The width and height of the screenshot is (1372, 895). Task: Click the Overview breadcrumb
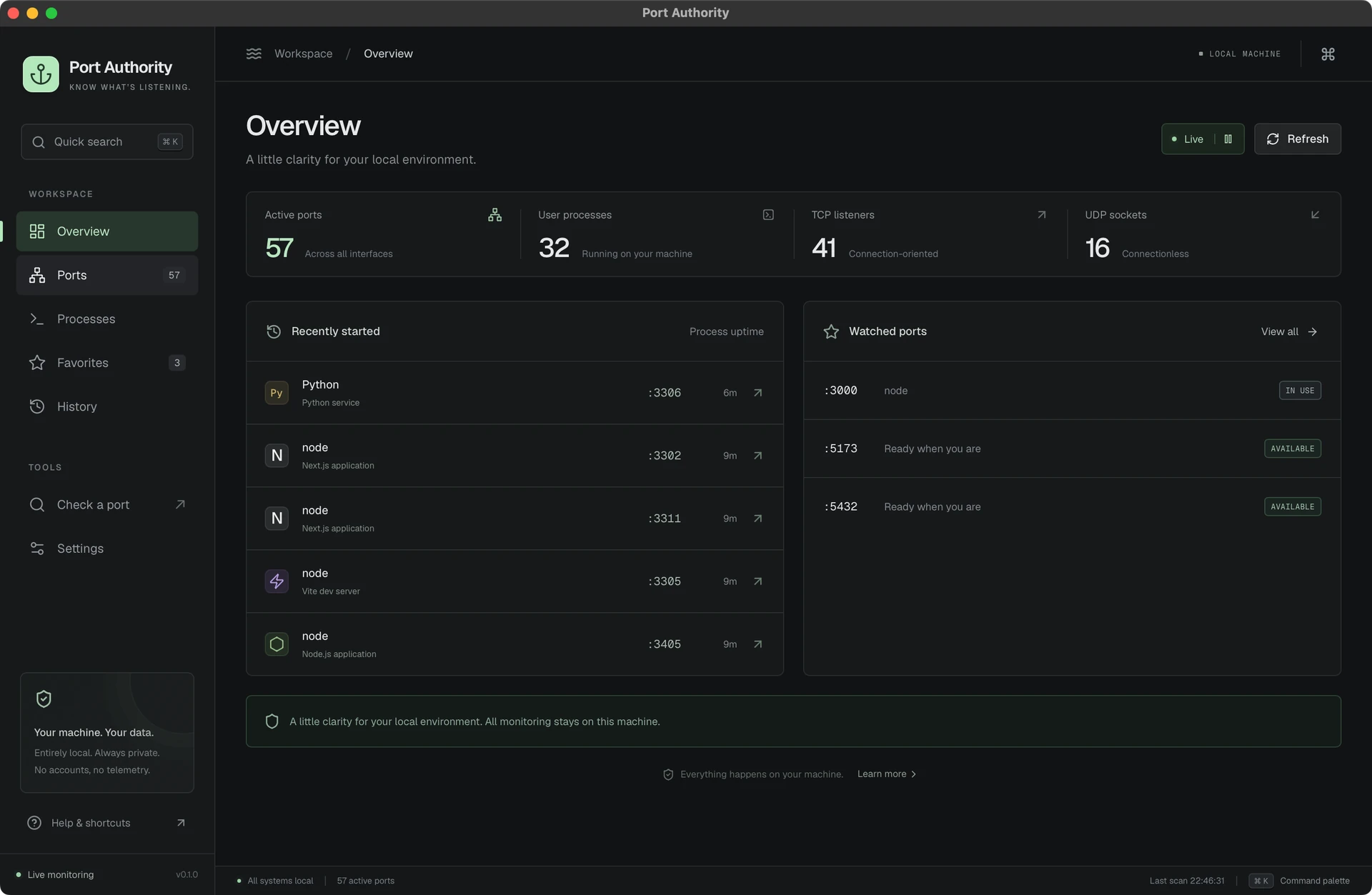(388, 54)
